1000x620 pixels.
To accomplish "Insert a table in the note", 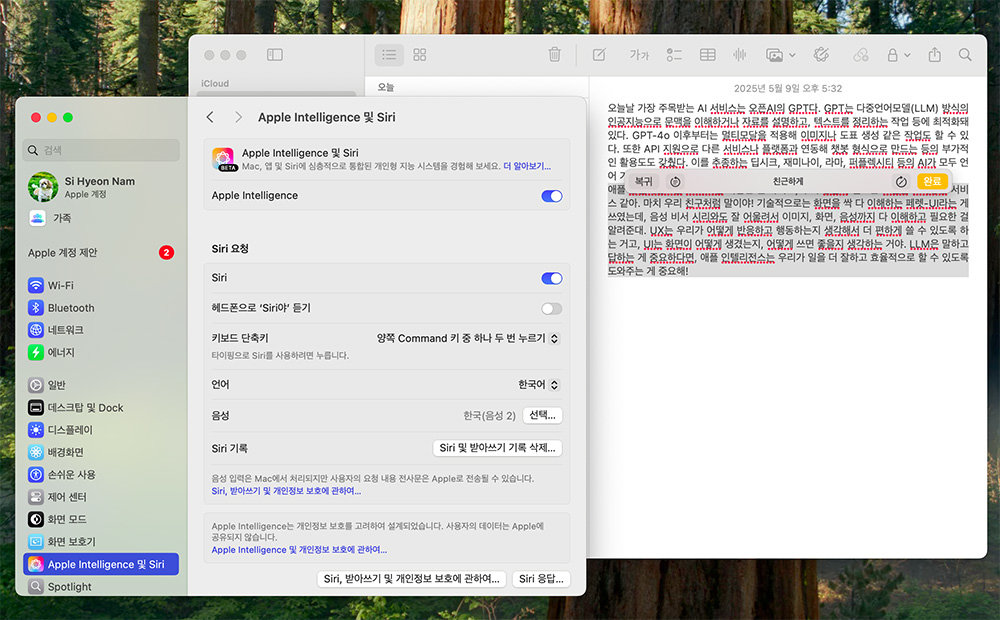I will 708,55.
